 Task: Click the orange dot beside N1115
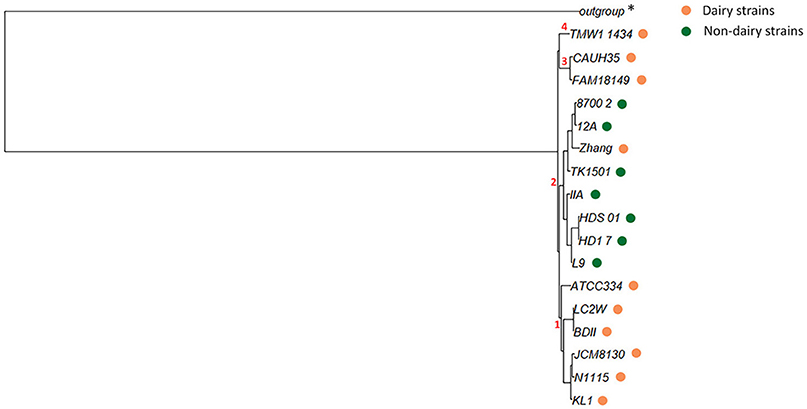coord(620,377)
